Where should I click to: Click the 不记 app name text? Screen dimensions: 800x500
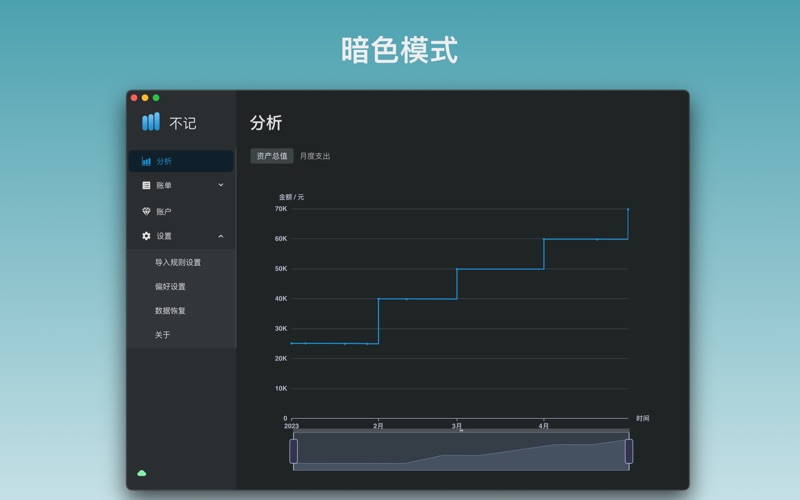(x=183, y=123)
